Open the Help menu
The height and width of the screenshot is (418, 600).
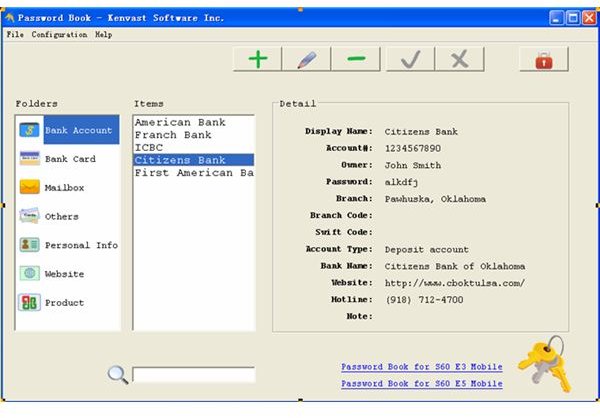104,34
